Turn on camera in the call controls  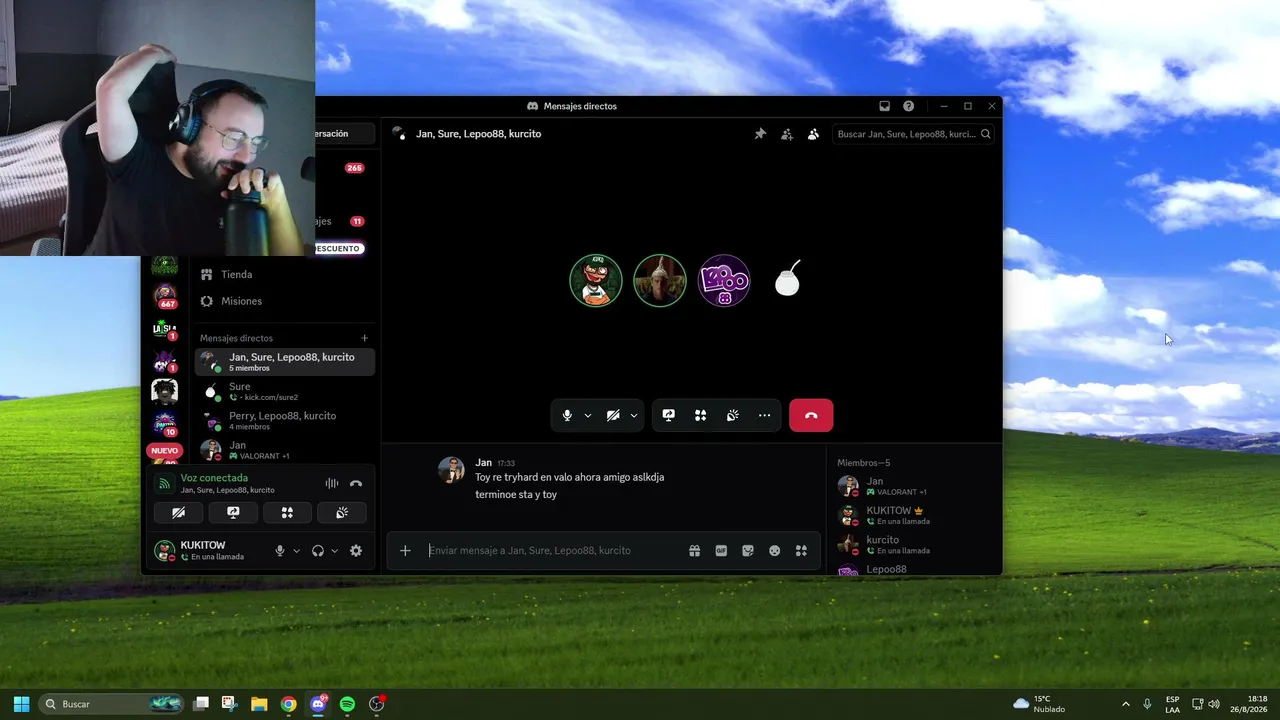[613, 415]
